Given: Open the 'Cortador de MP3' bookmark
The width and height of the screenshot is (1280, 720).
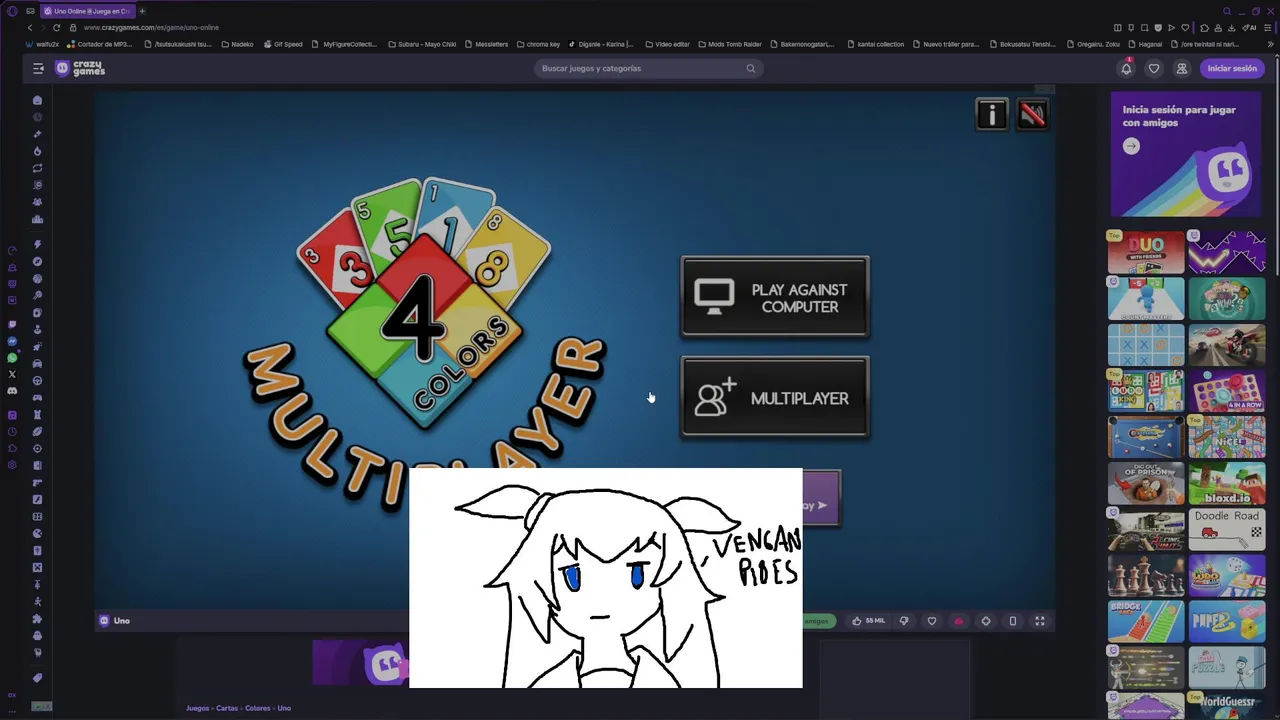Looking at the screenshot, I should (x=100, y=44).
